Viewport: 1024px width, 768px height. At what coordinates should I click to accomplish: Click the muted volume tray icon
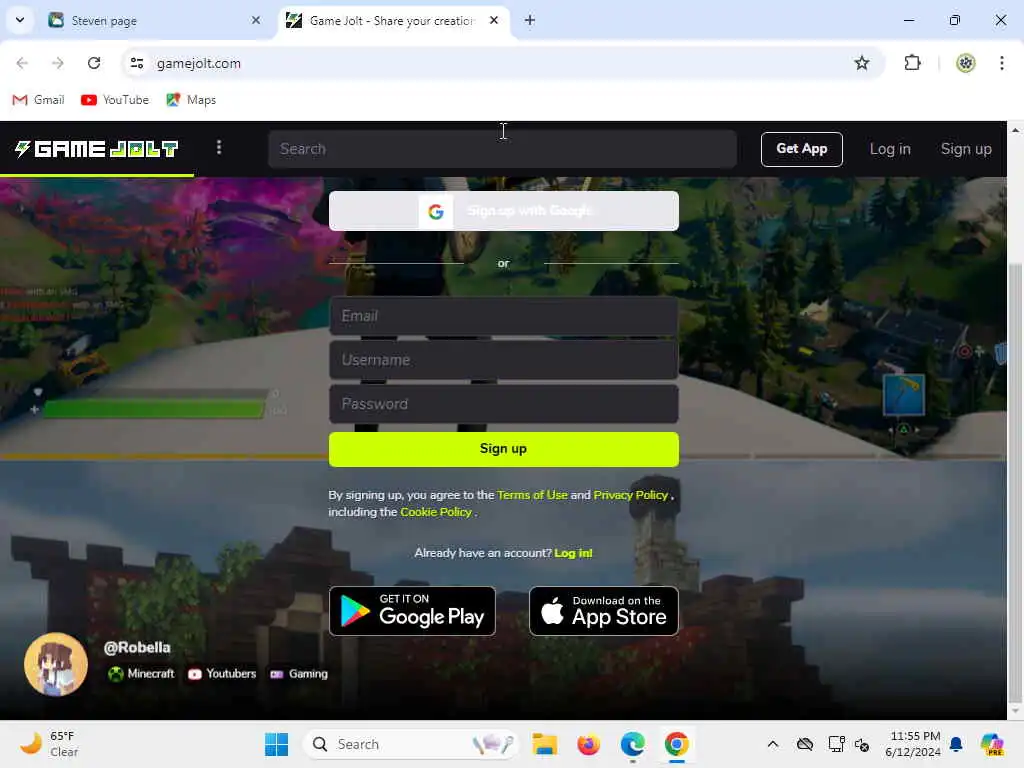(x=862, y=744)
